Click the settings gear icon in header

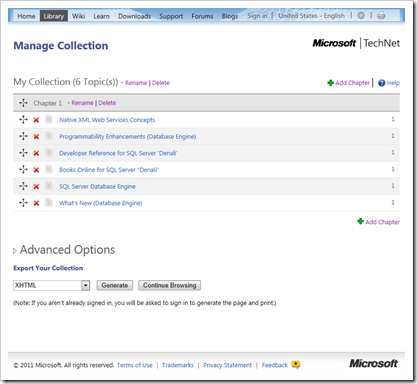point(361,15)
